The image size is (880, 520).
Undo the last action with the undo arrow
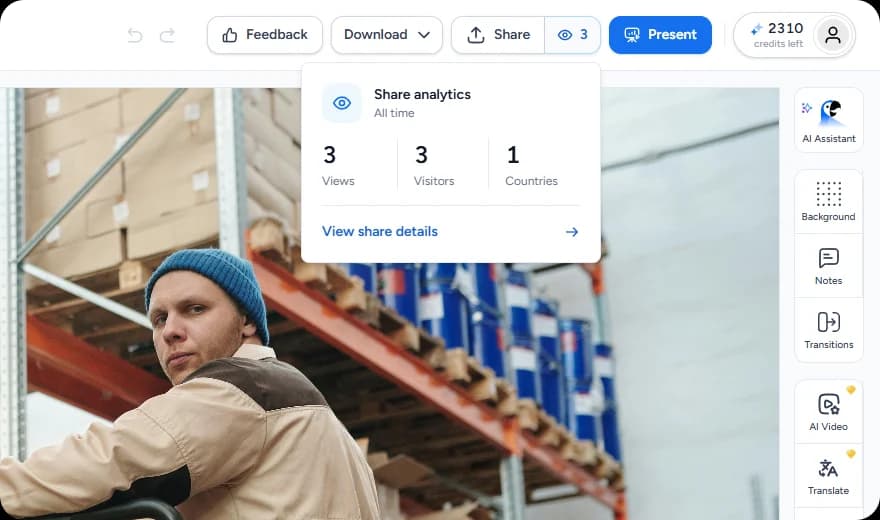click(135, 35)
